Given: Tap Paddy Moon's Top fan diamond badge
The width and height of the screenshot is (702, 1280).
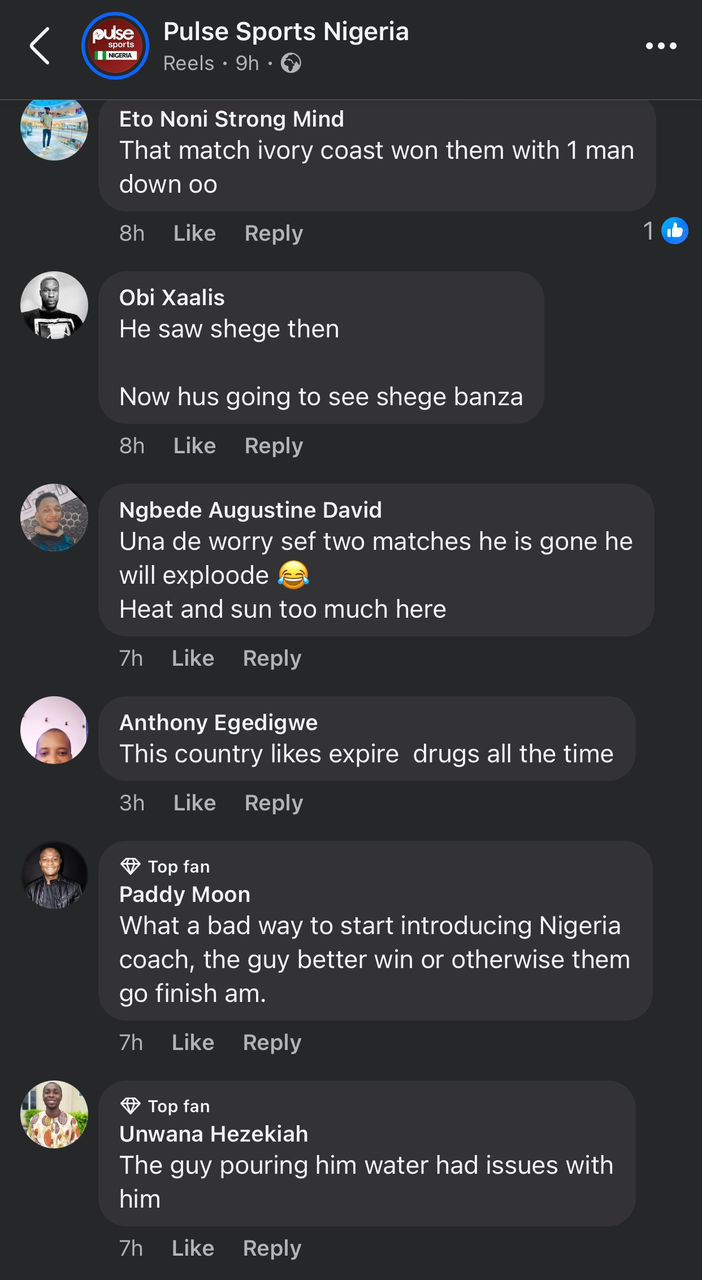Looking at the screenshot, I should [x=130, y=866].
